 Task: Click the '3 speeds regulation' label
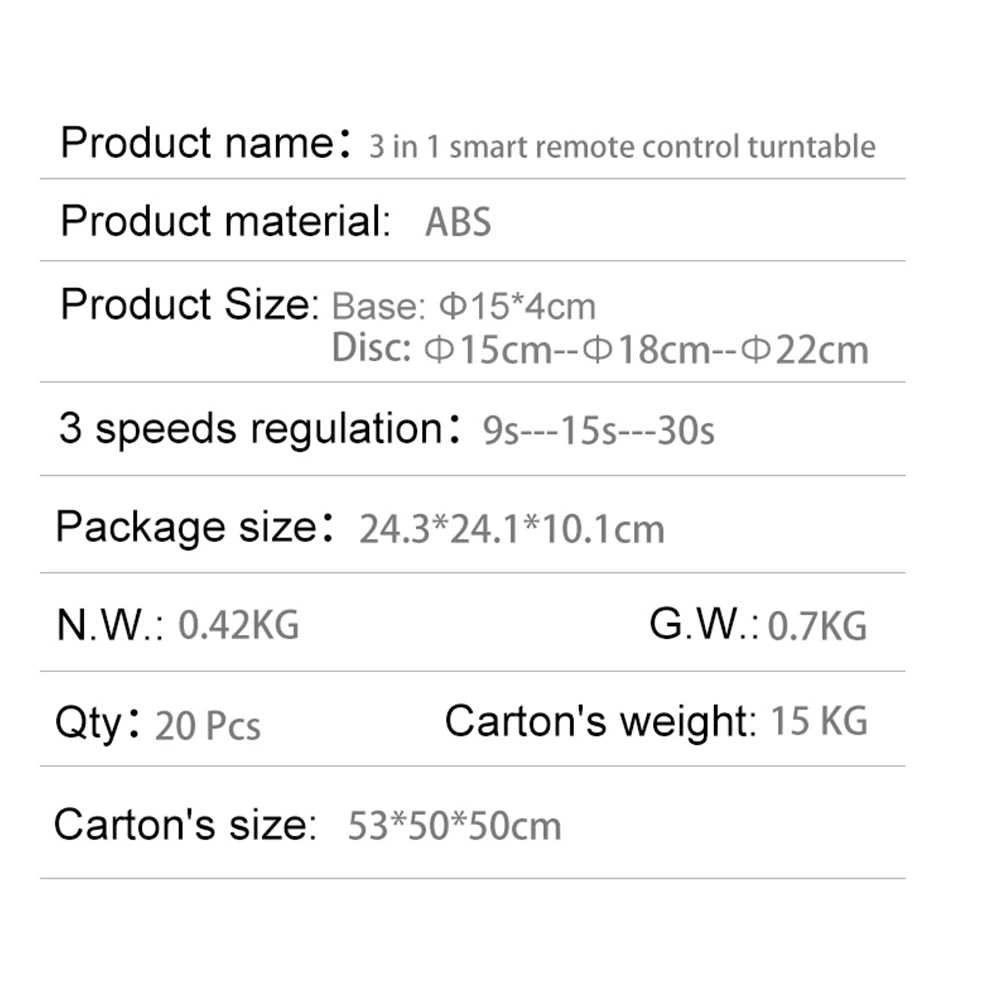(x=260, y=428)
